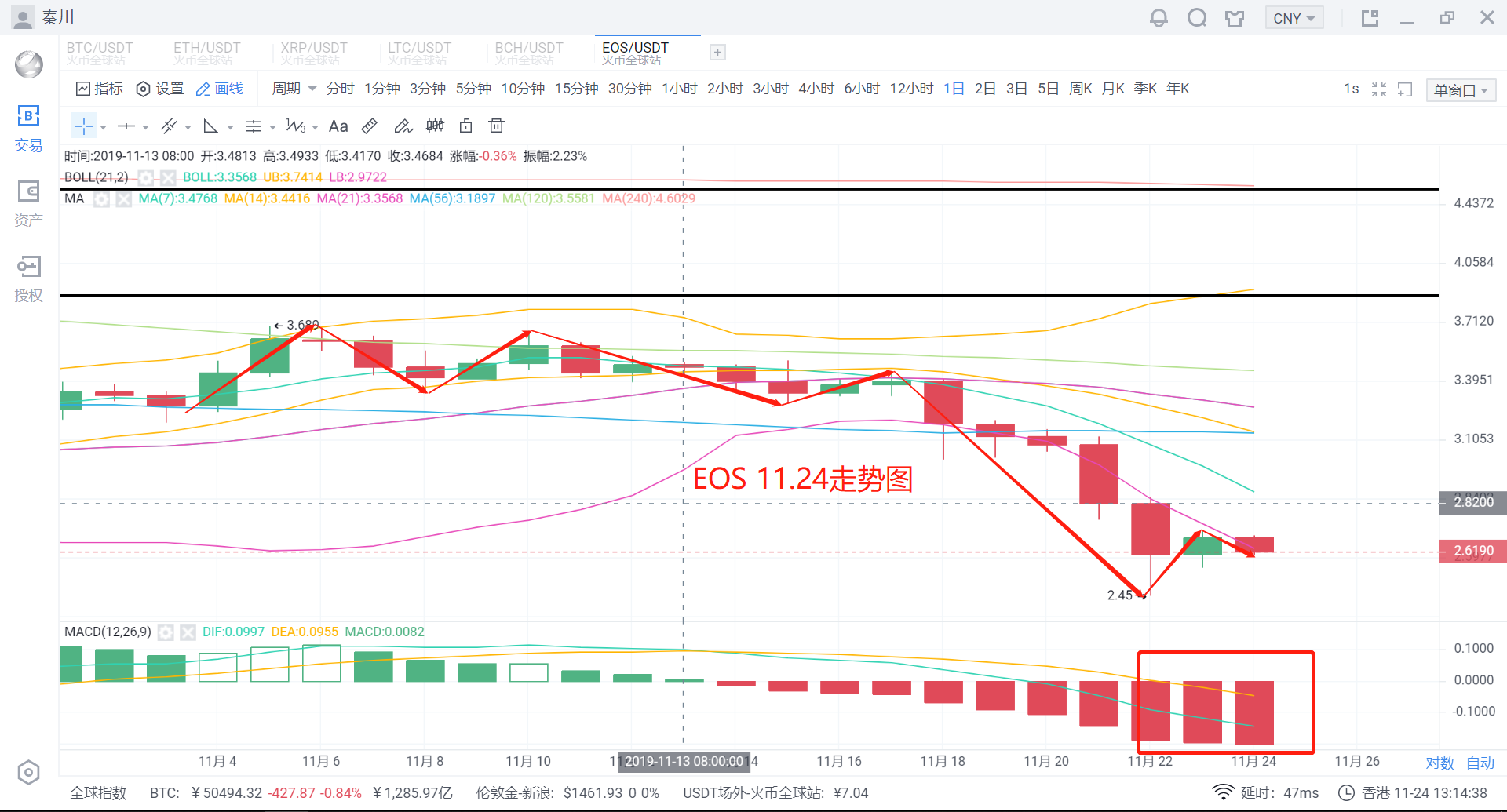Open the CNY currency dropdown
Image resolution: width=1507 pixels, height=812 pixels.
point(1294,18)
